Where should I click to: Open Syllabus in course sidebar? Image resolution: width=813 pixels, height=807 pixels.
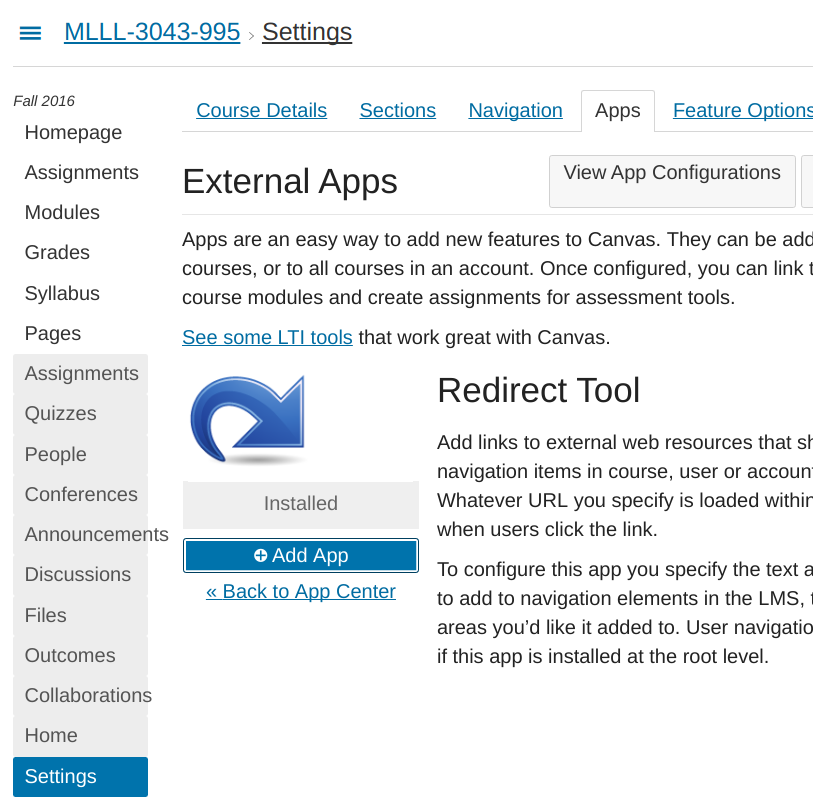point(62,293)
